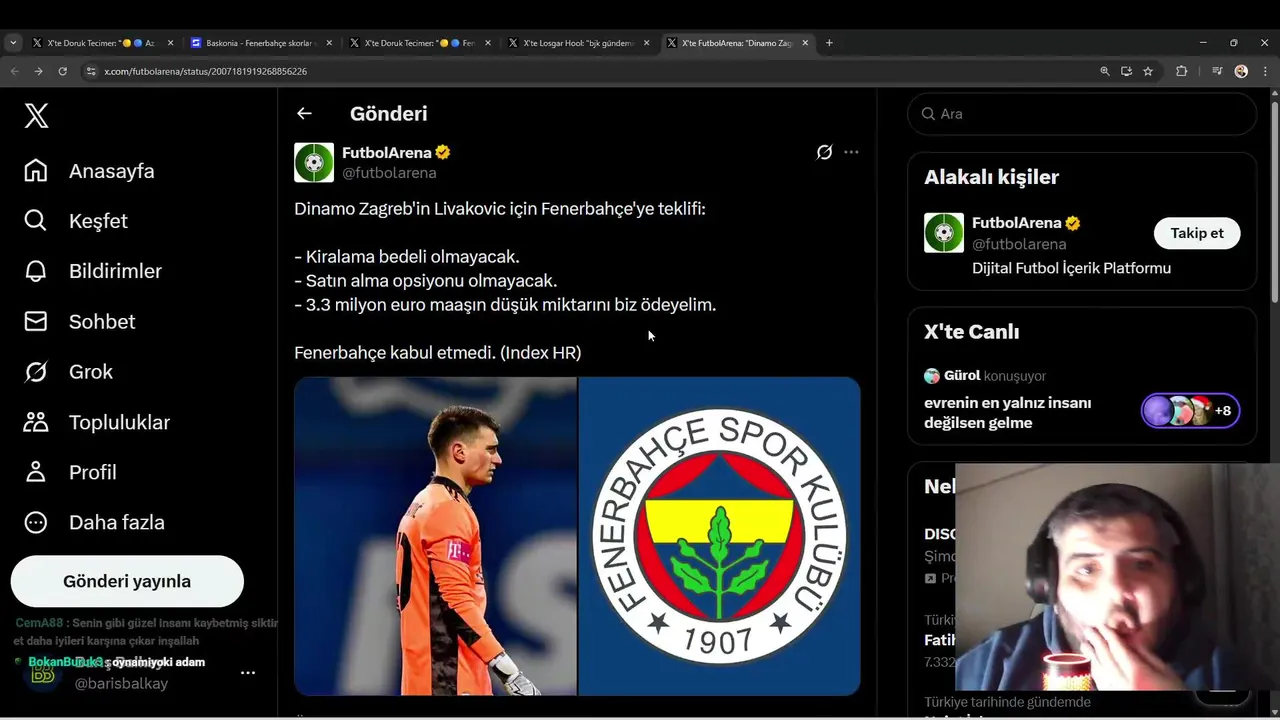Click the browser forward button
The width and height of the screenshot is (1280, 720).
[x=38, y=71]
